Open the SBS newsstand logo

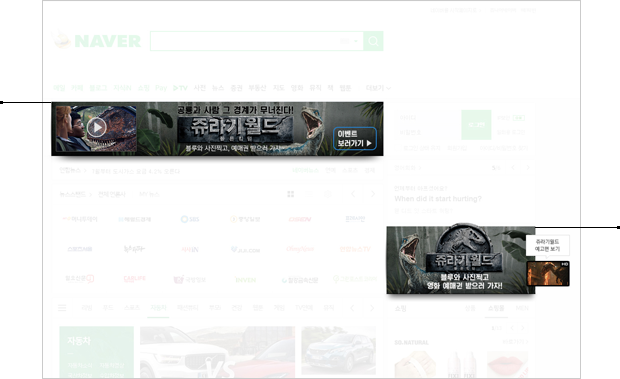tap(190, 219)
